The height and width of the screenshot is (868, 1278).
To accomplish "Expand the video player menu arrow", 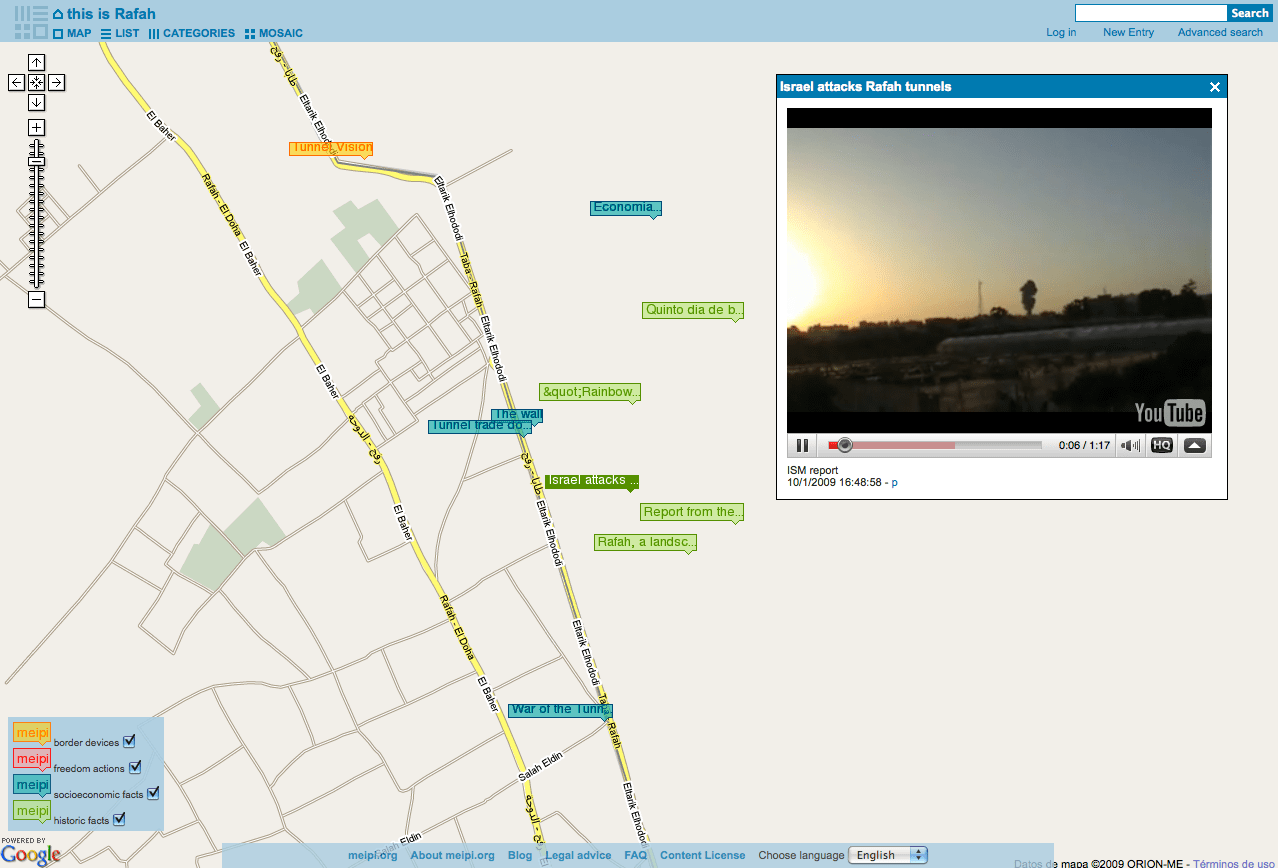I will pyautogui.click(x=1194, y=445).
